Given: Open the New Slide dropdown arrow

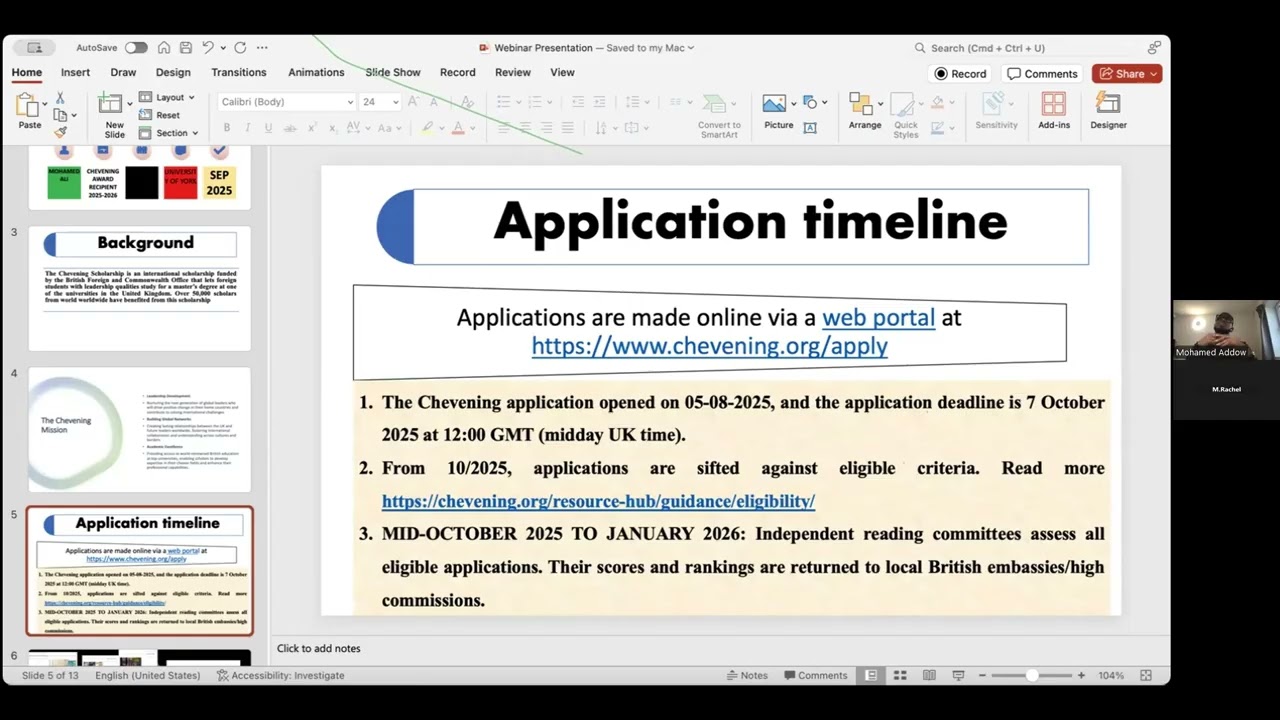Looking at the screenshot, I should (130, 104).
